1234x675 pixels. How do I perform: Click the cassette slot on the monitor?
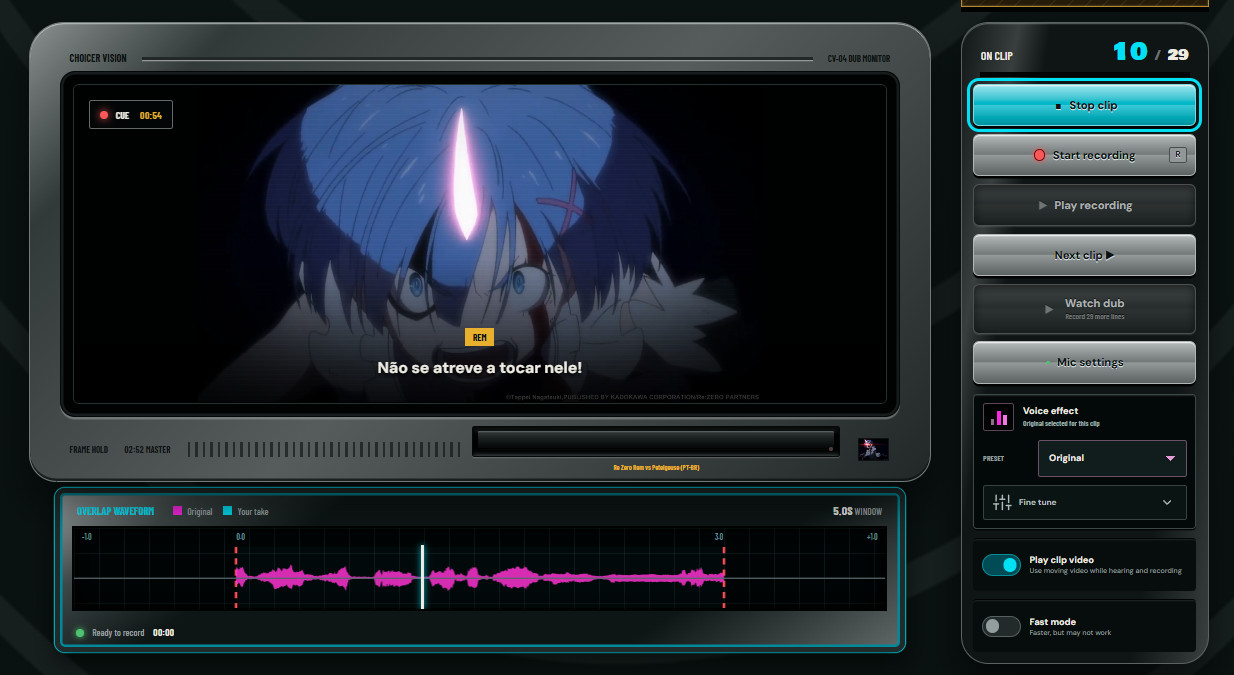[655, 442]
